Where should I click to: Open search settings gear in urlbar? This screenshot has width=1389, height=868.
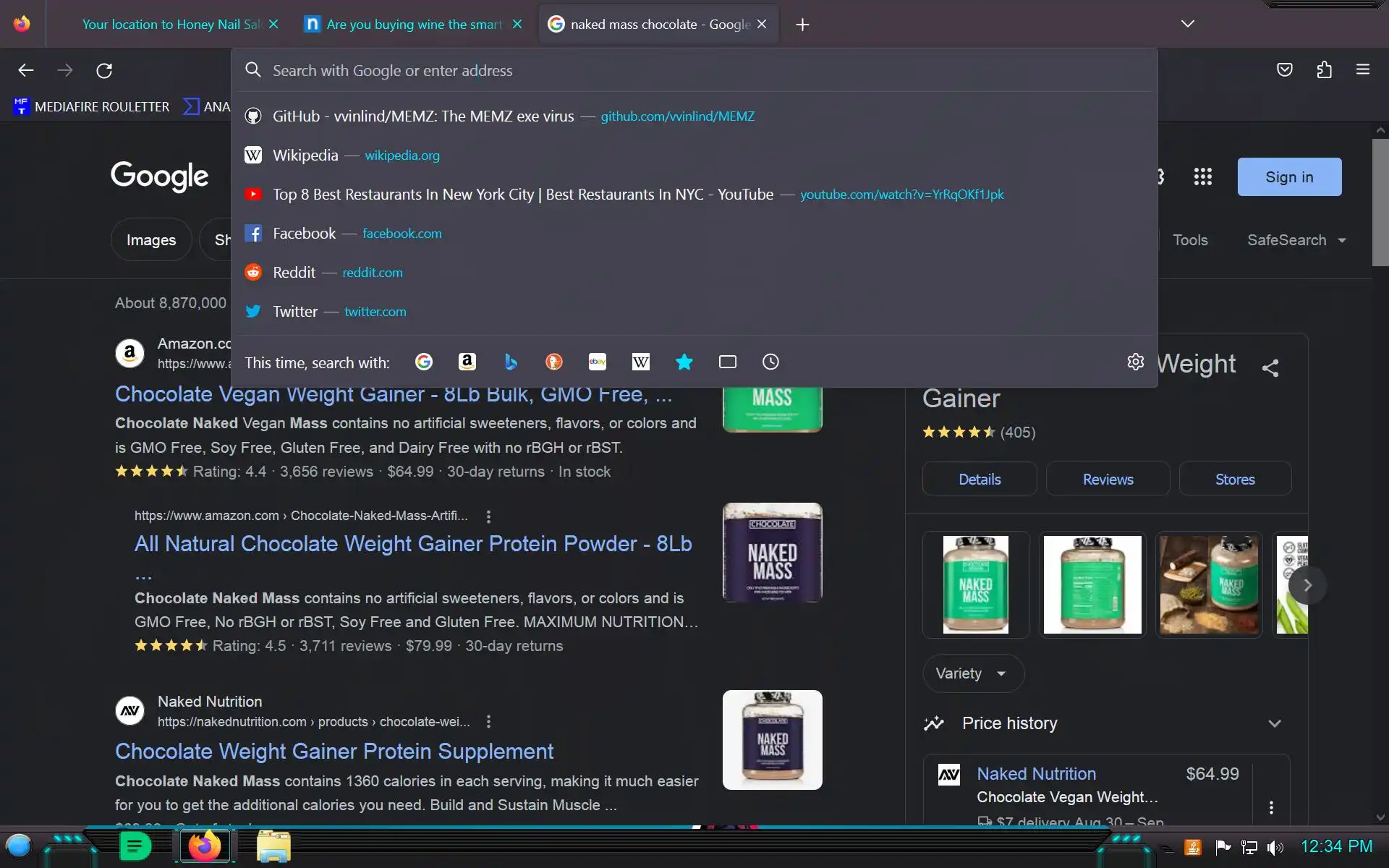click(x=1135, y=362)
